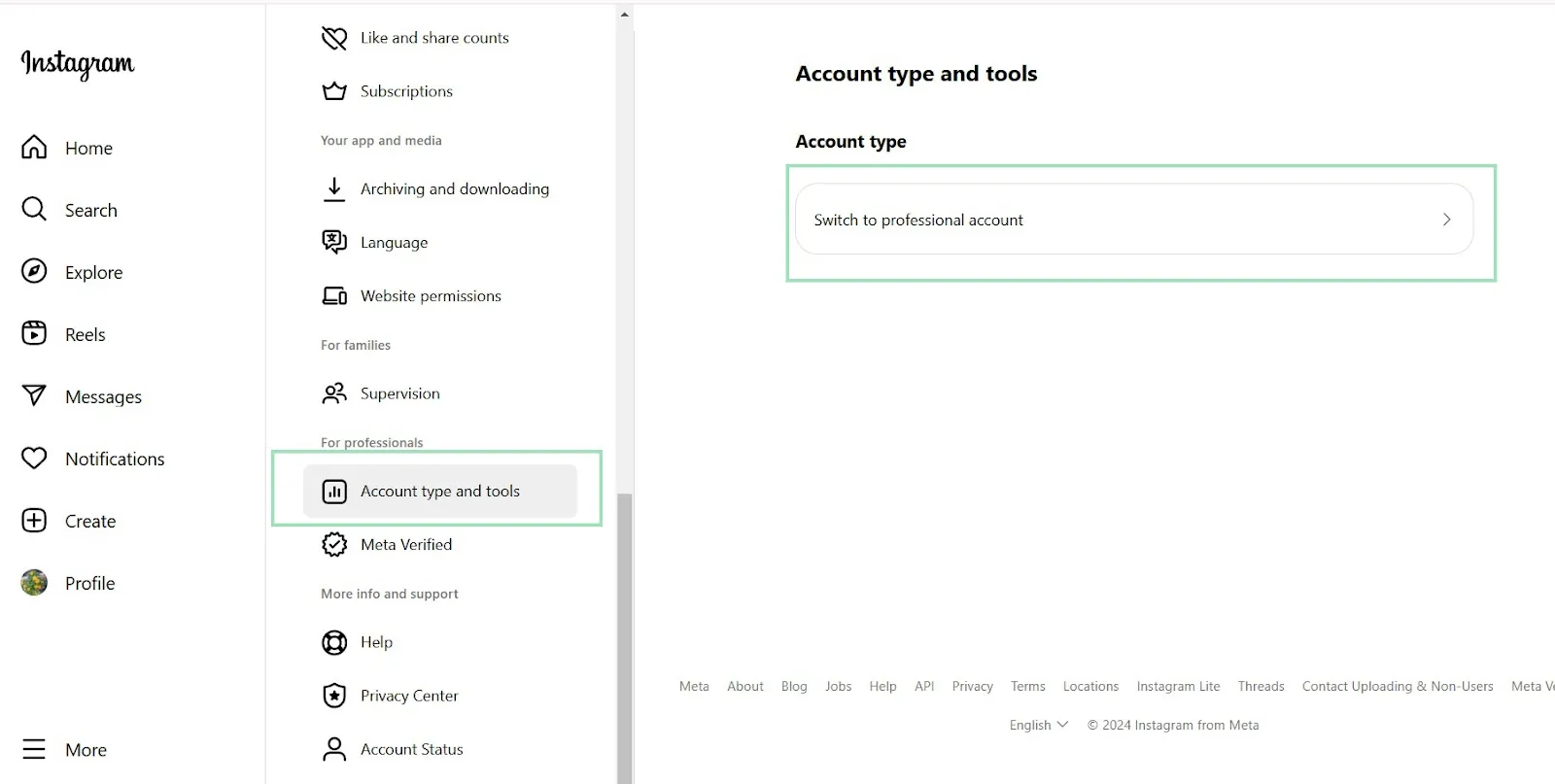
Task: Click the Create plus icon
Action: (34, 521)
